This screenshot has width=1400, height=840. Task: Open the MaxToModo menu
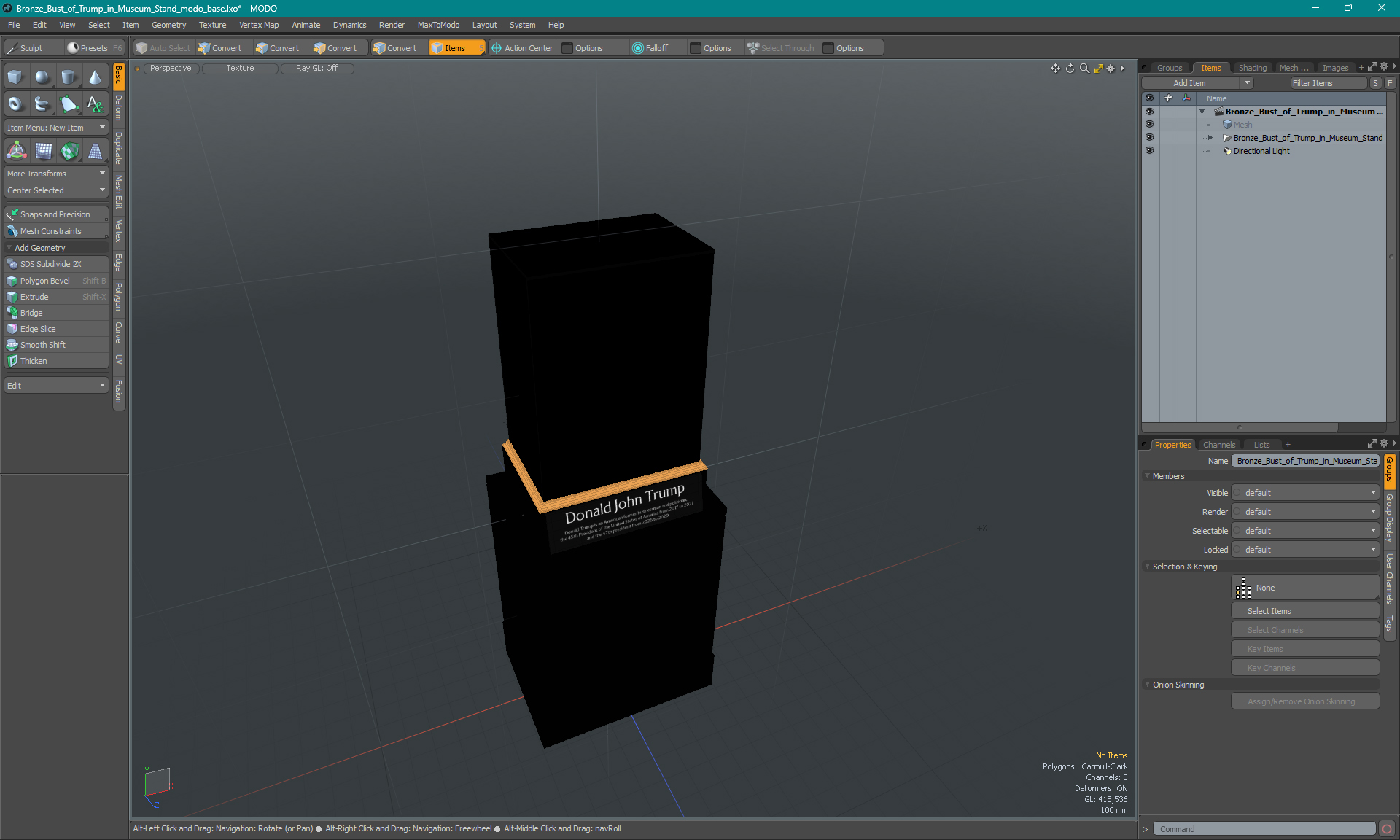(x=438, y=25)
